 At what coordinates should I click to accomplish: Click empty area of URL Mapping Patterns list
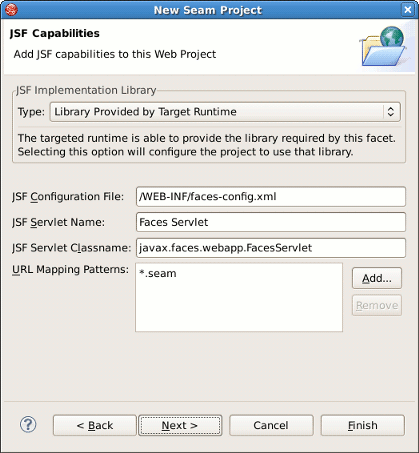pos(239,308)
